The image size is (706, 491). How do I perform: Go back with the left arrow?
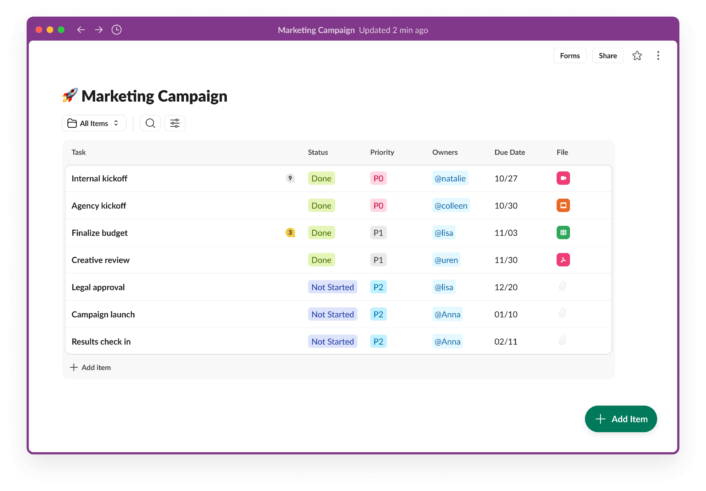81,30
